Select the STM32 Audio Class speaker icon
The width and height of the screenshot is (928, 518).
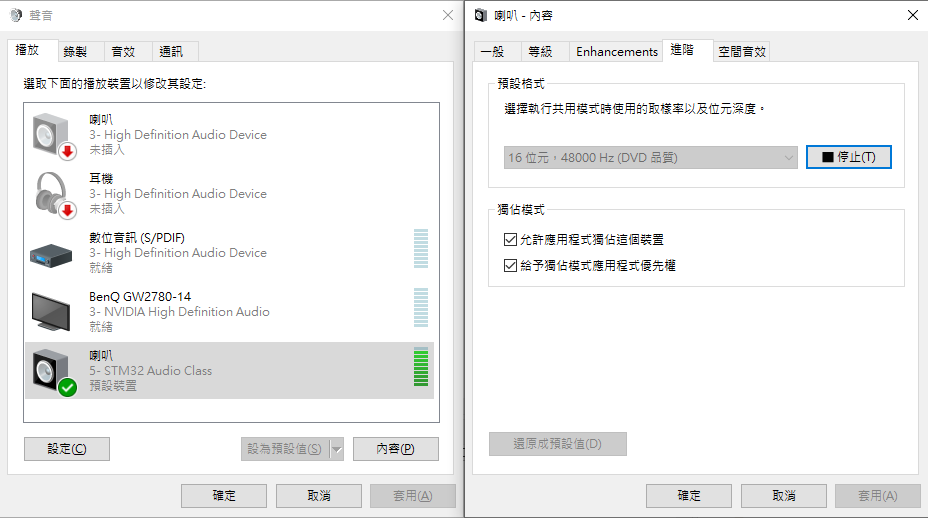click(x=54, y=372)
